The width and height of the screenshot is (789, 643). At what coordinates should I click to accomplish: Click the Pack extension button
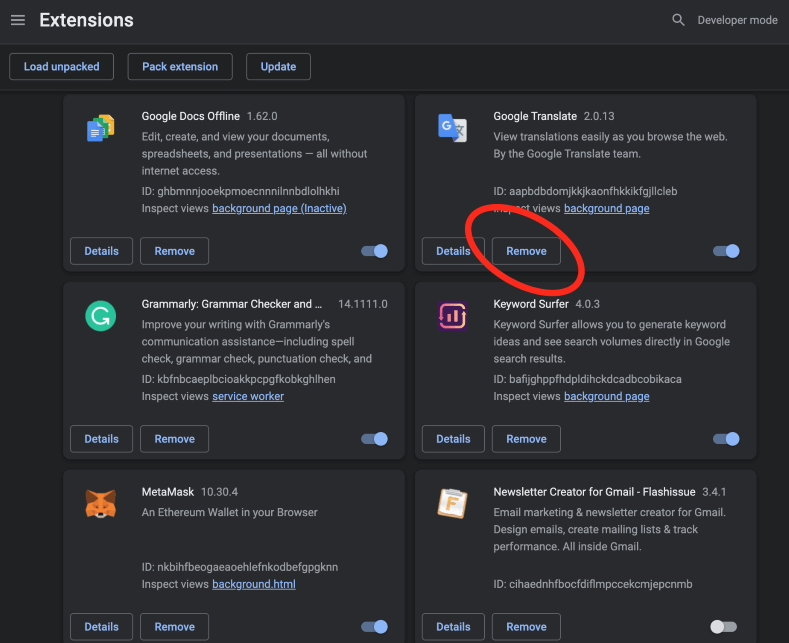[x=180, y=67]
